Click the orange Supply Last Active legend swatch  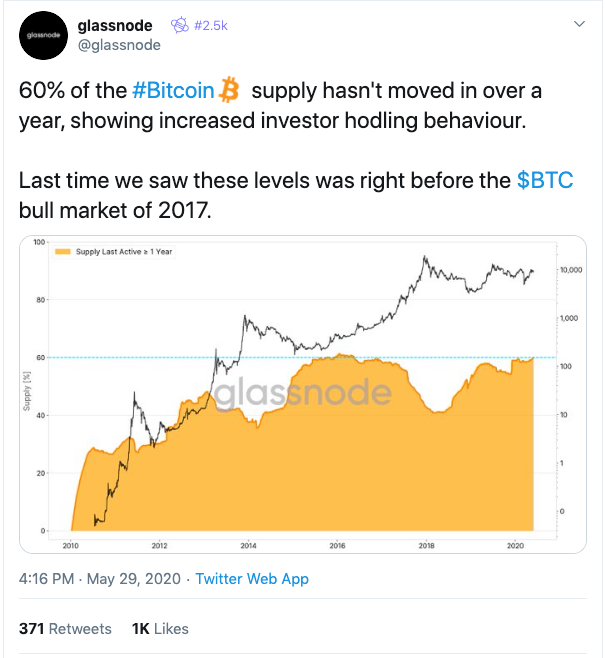coord(63,251)
